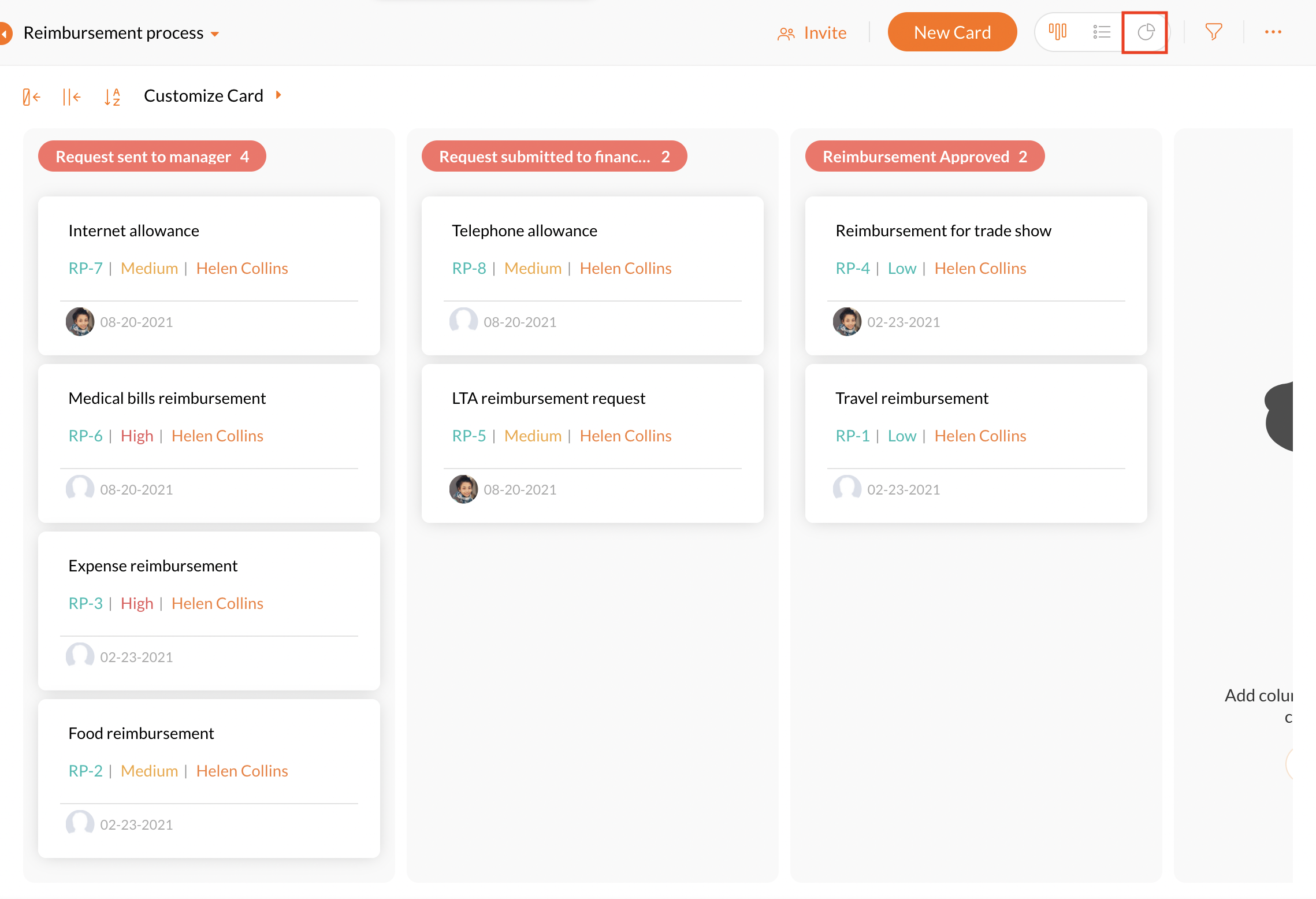Expand the Reimbursement process dropdown
This screenshot has height=899, width=1316.
215,34
